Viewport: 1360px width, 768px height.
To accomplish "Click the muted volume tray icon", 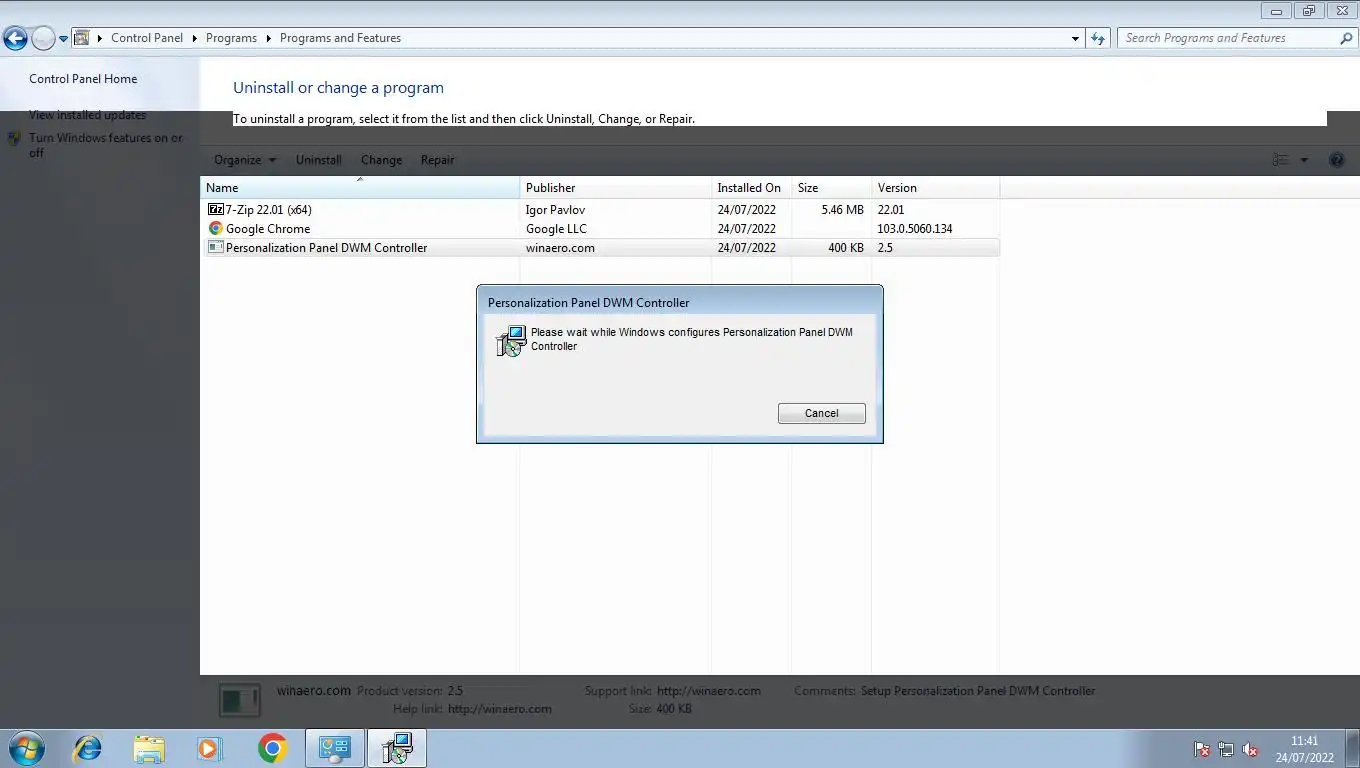I will tap(1250, 749).
